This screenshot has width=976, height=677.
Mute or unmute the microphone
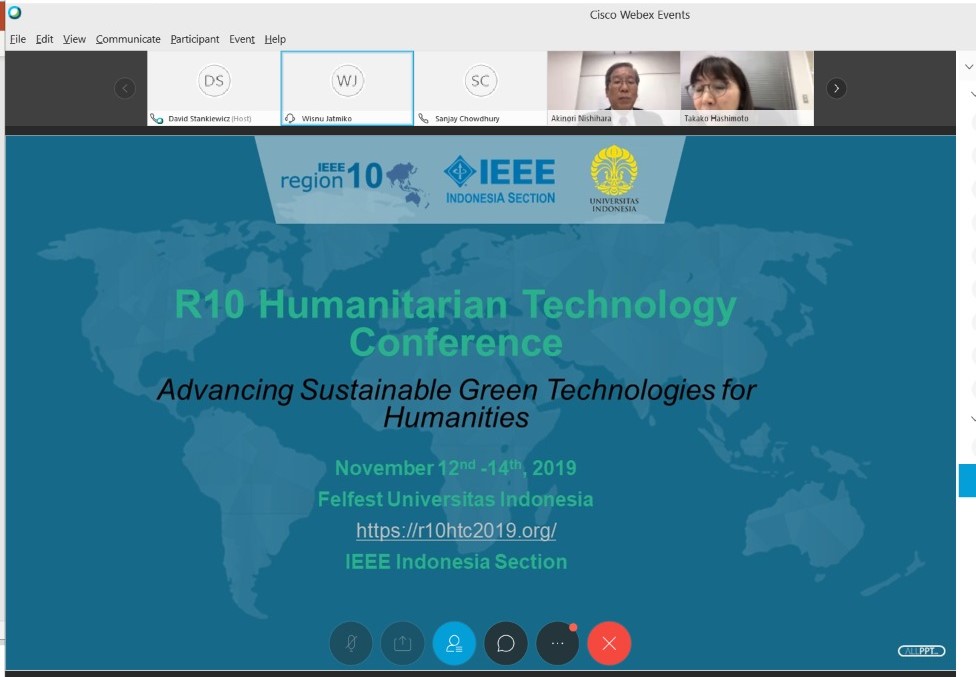[x=351, y=643]
